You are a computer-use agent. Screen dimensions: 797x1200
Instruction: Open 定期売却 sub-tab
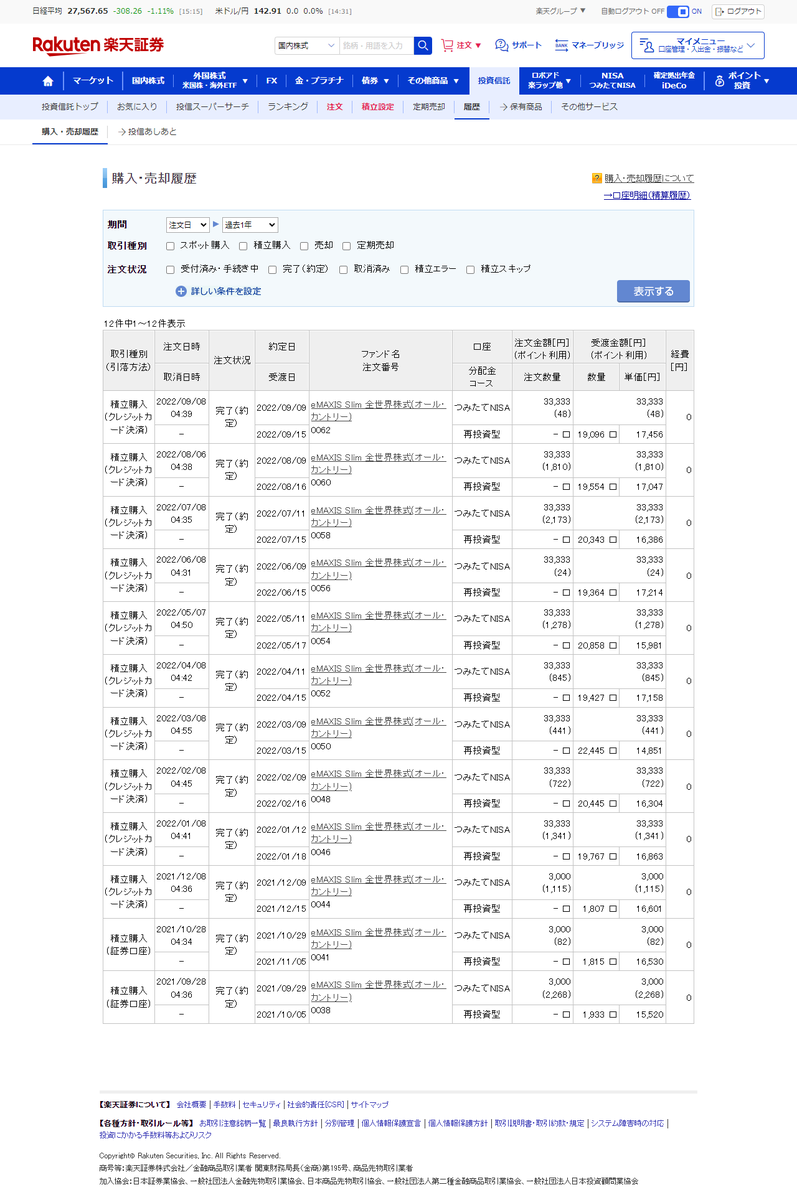point(429,107)
